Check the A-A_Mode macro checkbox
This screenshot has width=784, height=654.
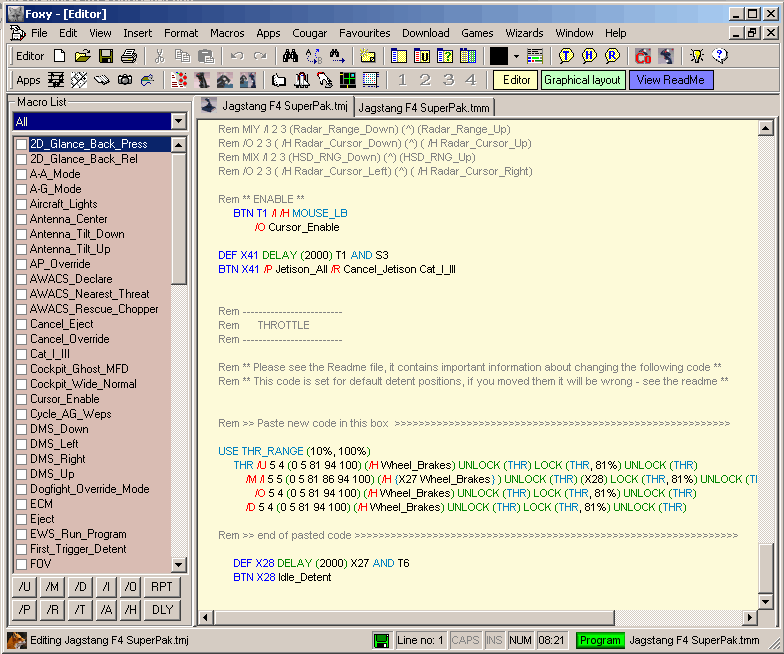21,174
